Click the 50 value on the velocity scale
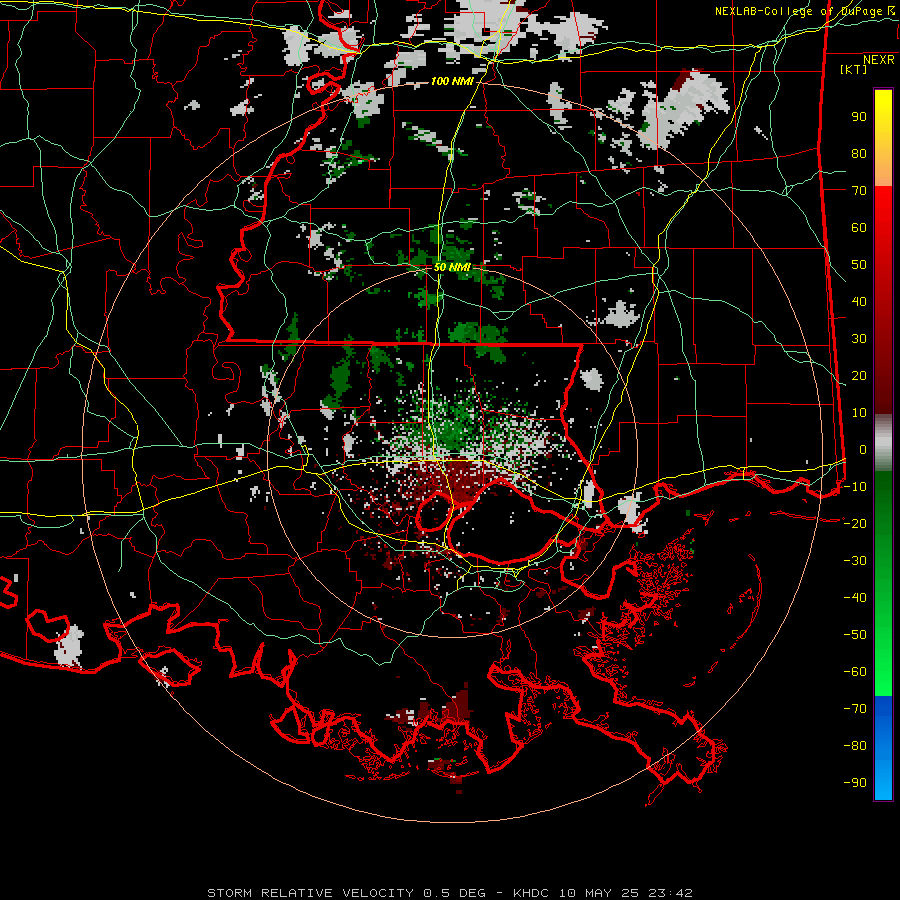Image resolution: width=900 pixels, height=900 pixels. click(859, 265)
